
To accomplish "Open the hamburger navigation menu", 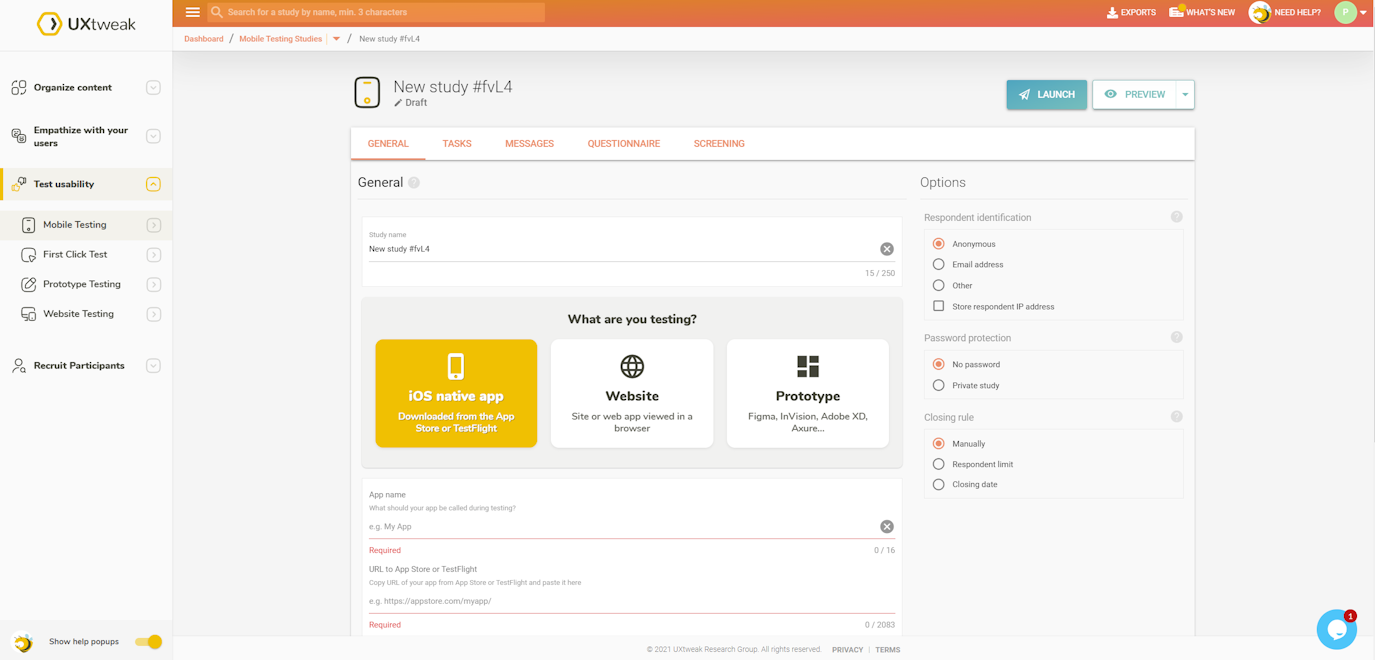I will click(x=191, y=12).
